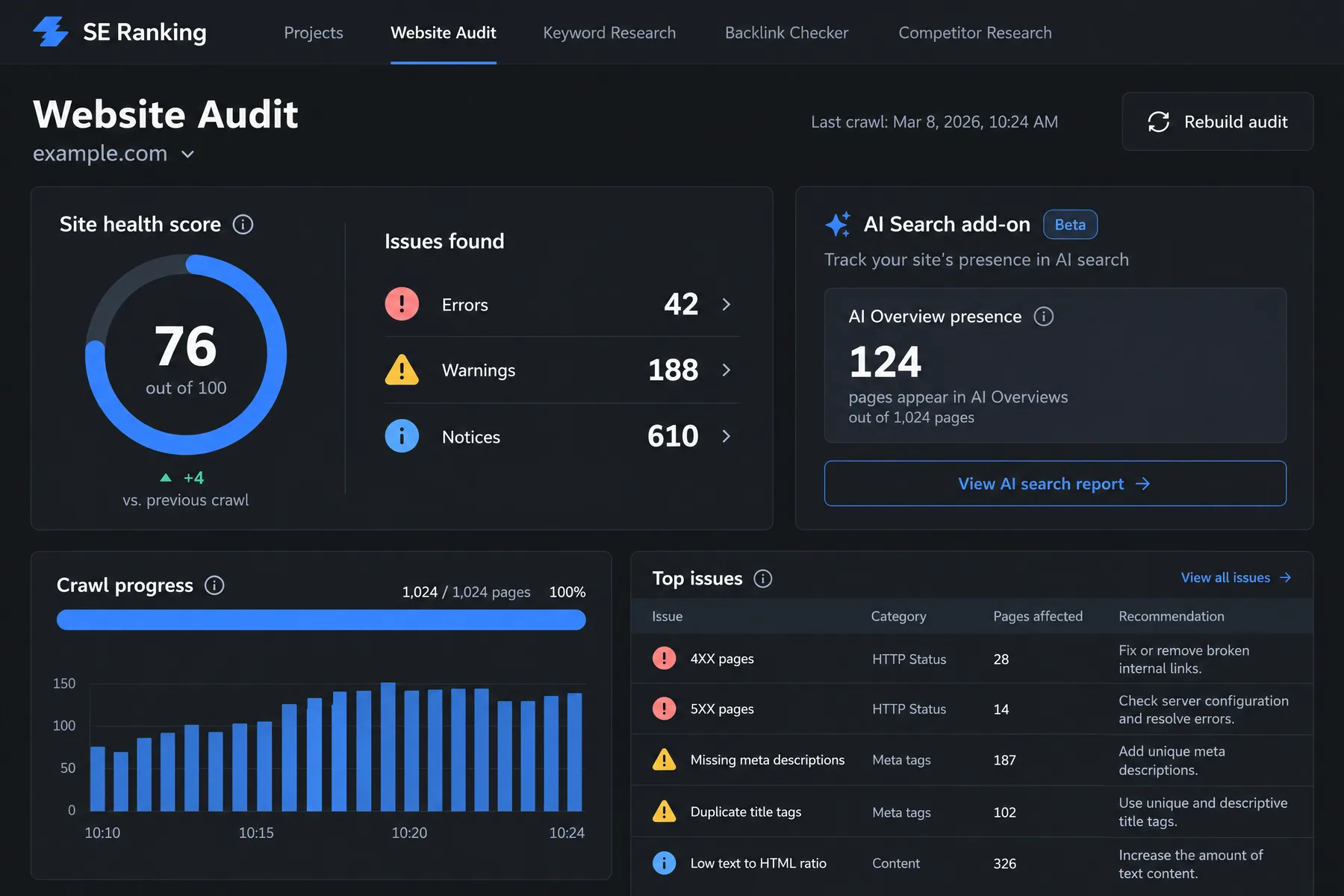This screenshot has width=1344, height=896.
Task: Click the Last crawl timestamp text
Action: pos(935,122)
